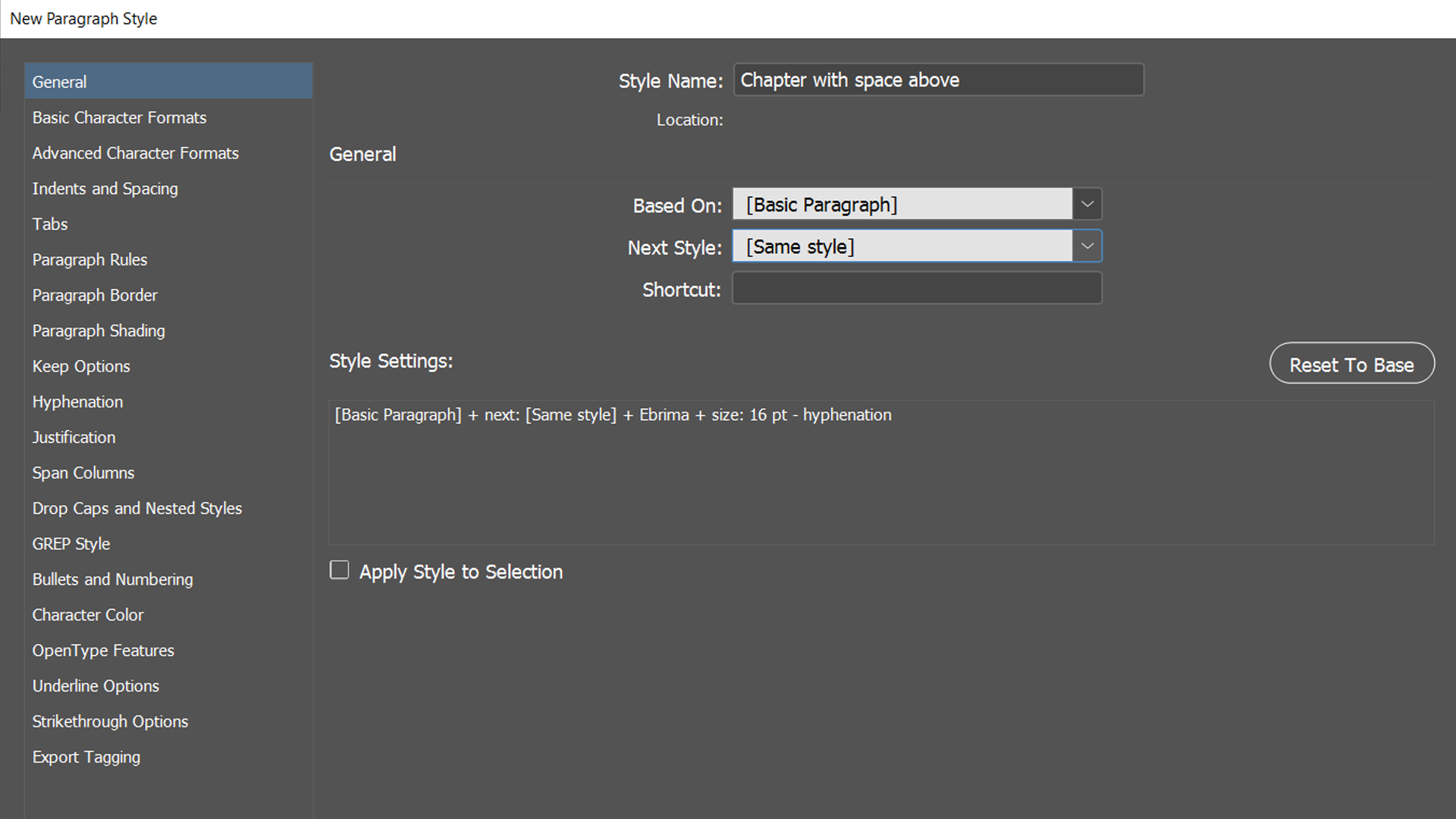Open Basic Character Formats settings

click(119, 118)
